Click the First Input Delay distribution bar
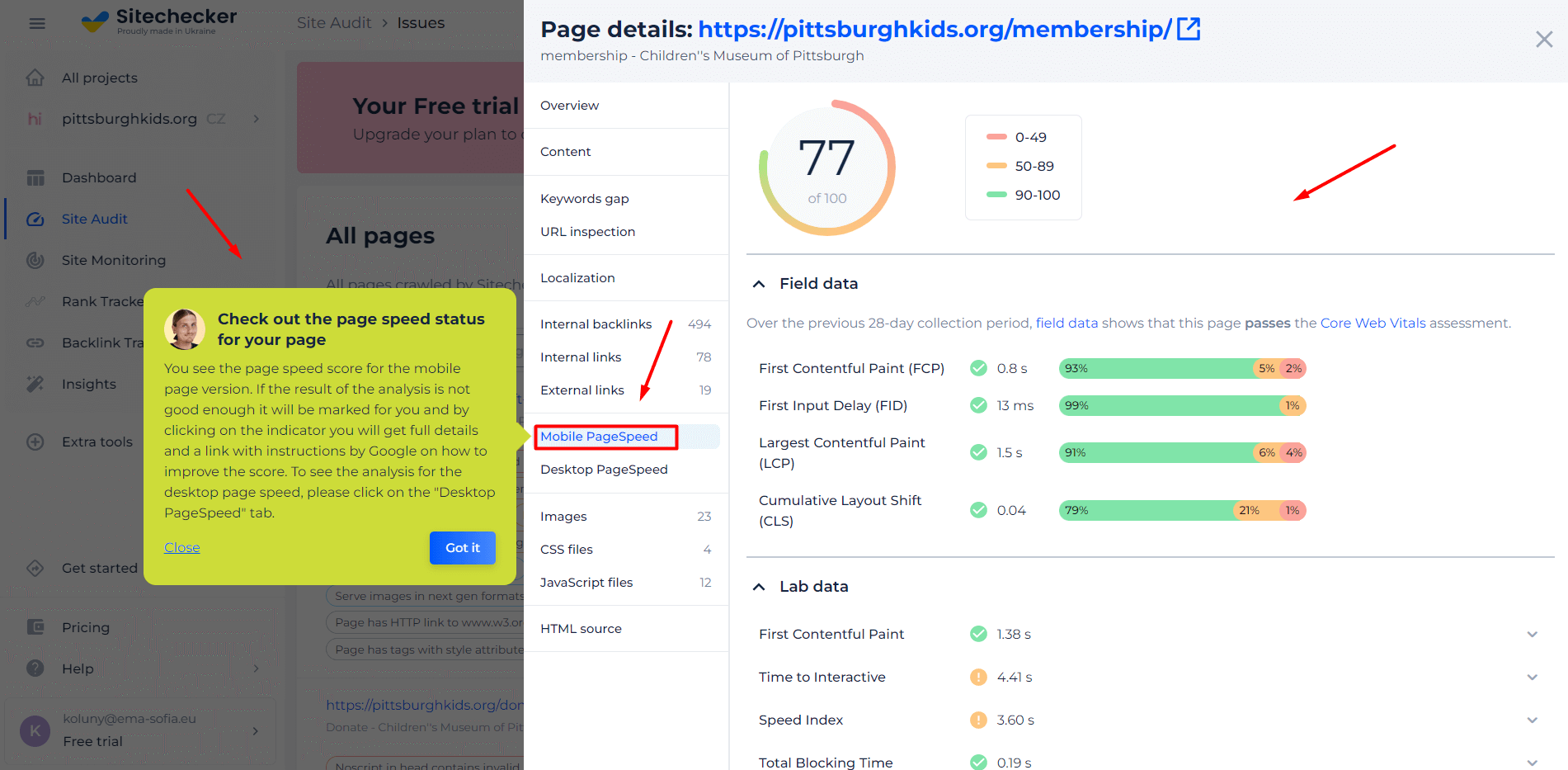 click(x=1183, y=405)
